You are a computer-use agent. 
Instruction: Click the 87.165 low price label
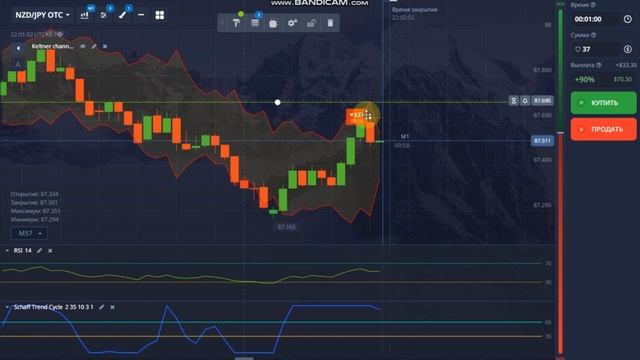tap(287, 227)
